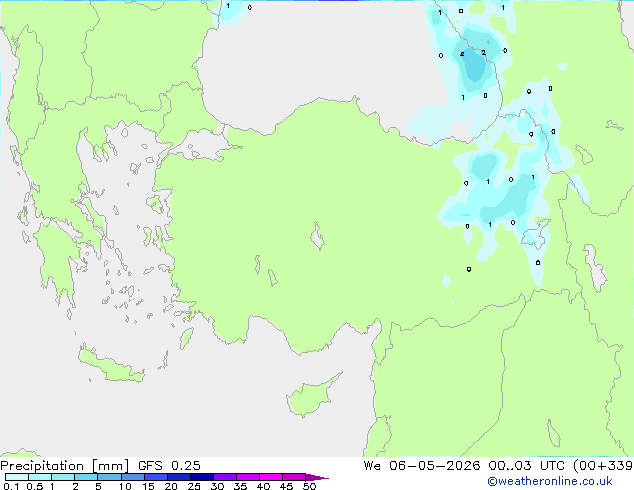This screenshot has width=634, height=490.
Task: Click the 'Precipitation [mm]' title text
Action: (x=64, y=466)
